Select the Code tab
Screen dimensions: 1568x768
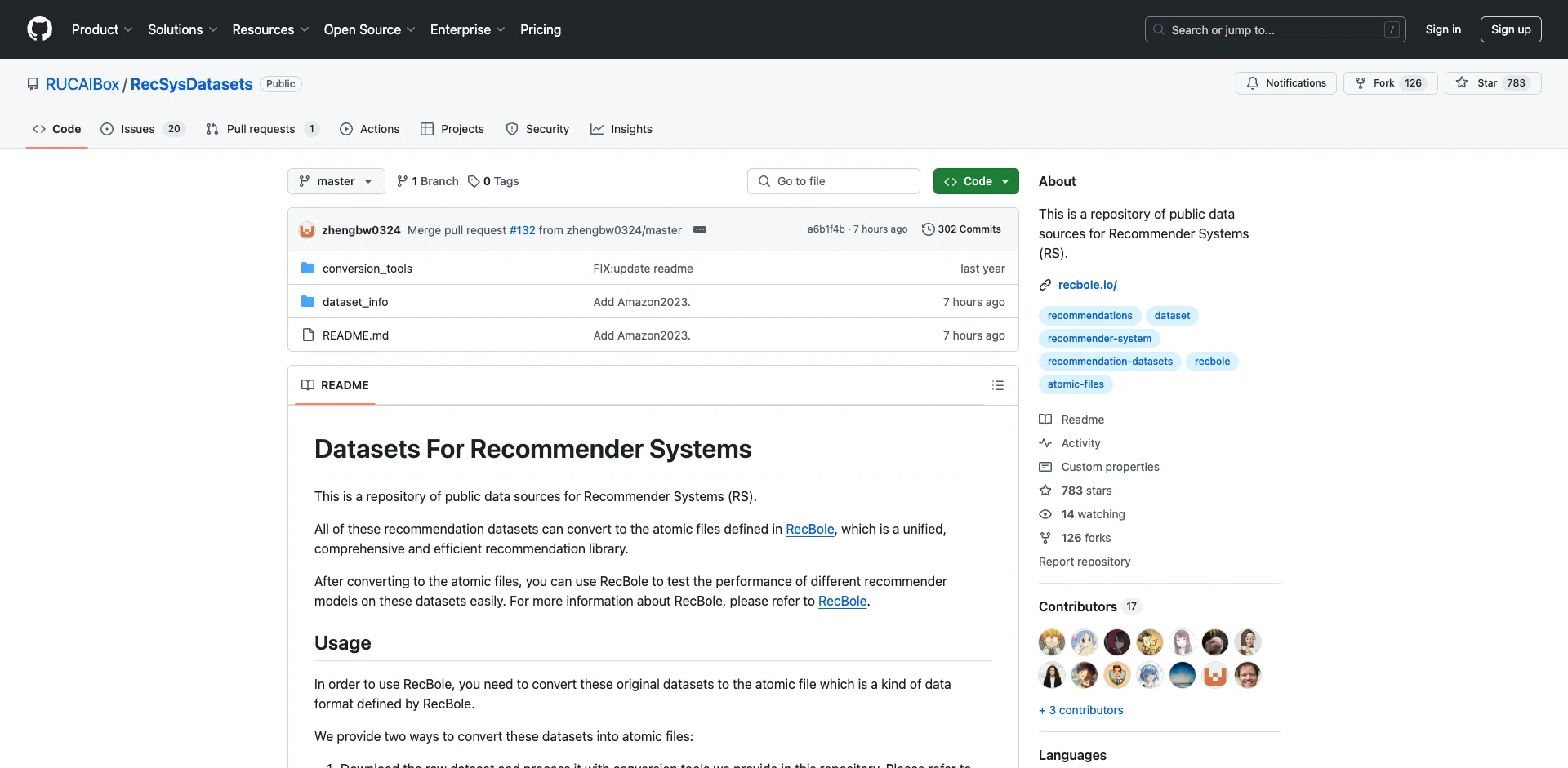coord(57,129)
